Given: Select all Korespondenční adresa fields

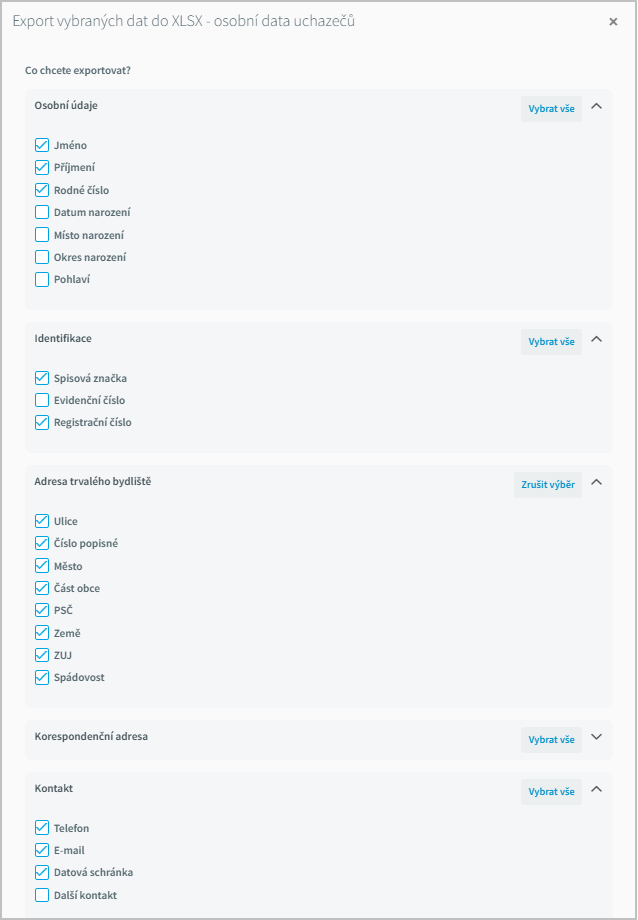Looking at the screenshot, I should 551,740.
